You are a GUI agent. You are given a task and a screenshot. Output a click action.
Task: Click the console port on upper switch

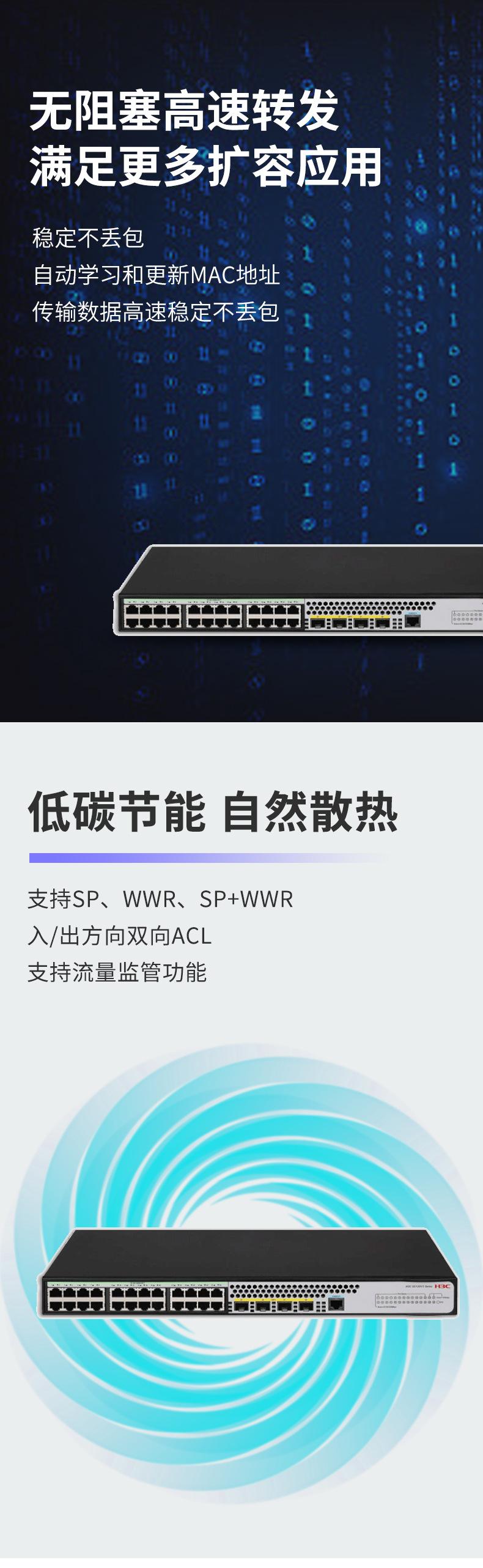pyautogui.click(x=413, y=621)
